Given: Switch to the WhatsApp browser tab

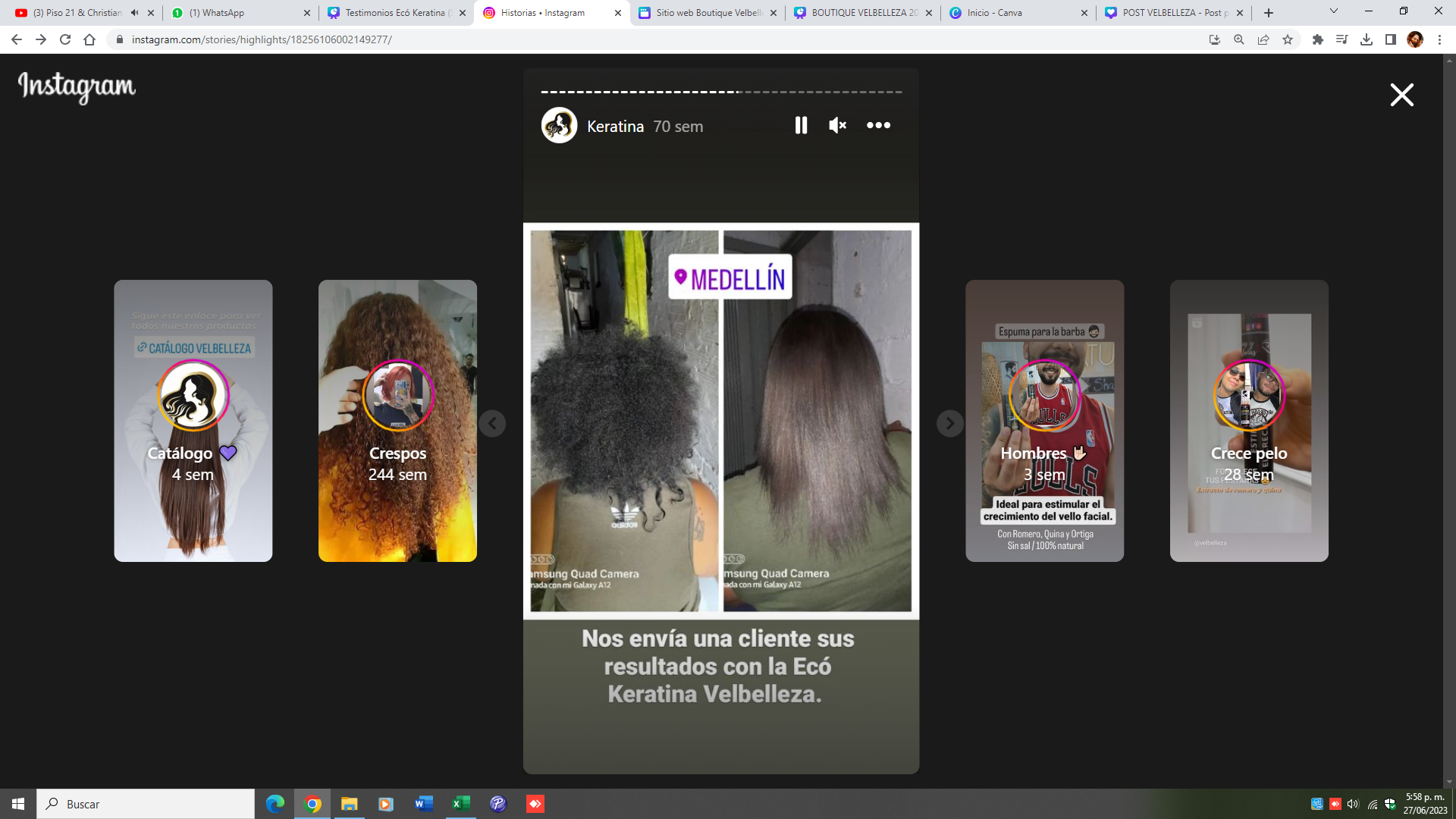Looking at the screenshot, I should (x=235, y=13).
